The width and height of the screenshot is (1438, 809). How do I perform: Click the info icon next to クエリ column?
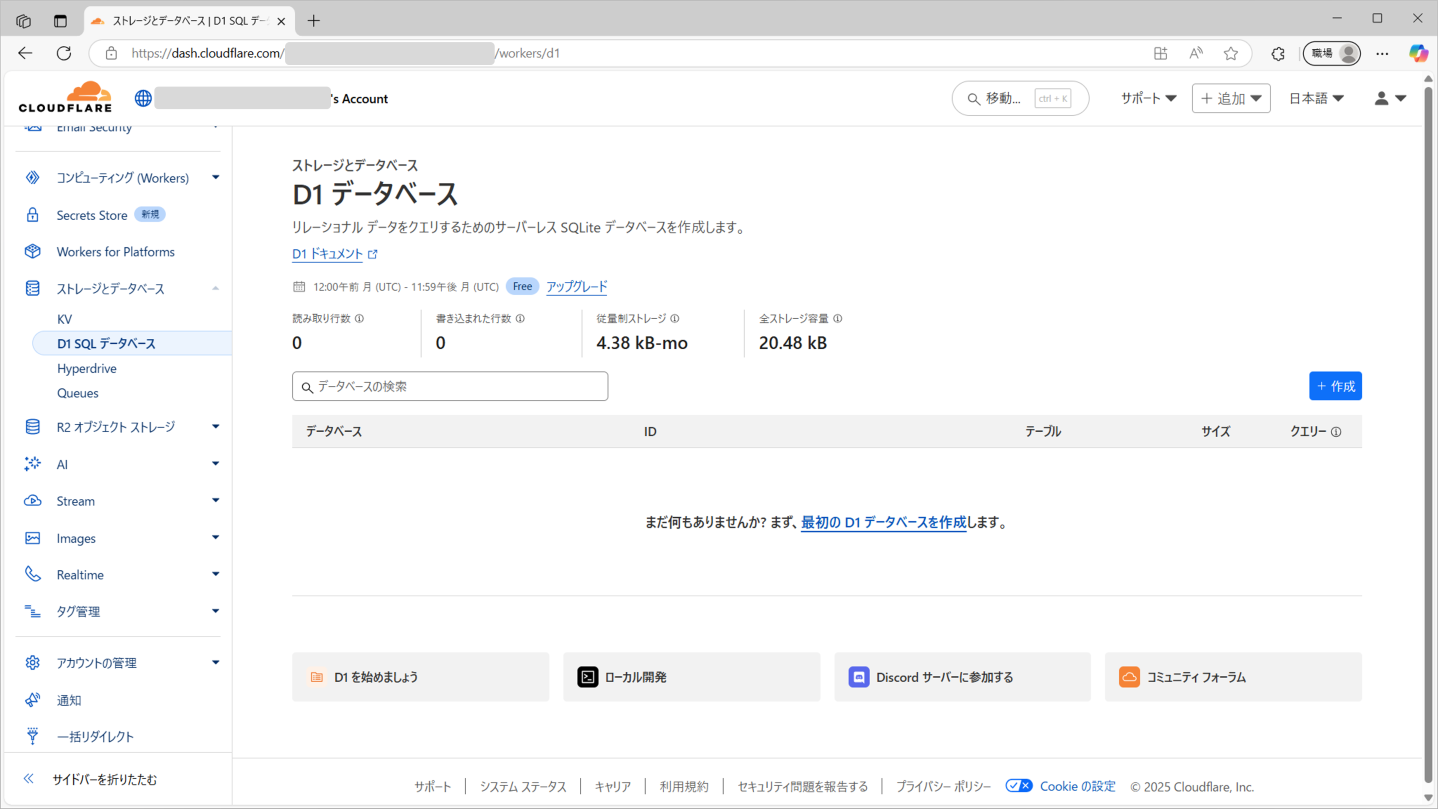[1336, 432]
